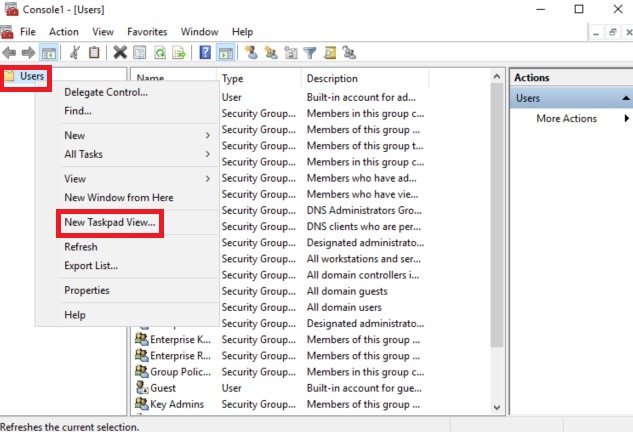Click the blue Help question mark icon
This screenshot has height=432, width=633.
point(205,52)
